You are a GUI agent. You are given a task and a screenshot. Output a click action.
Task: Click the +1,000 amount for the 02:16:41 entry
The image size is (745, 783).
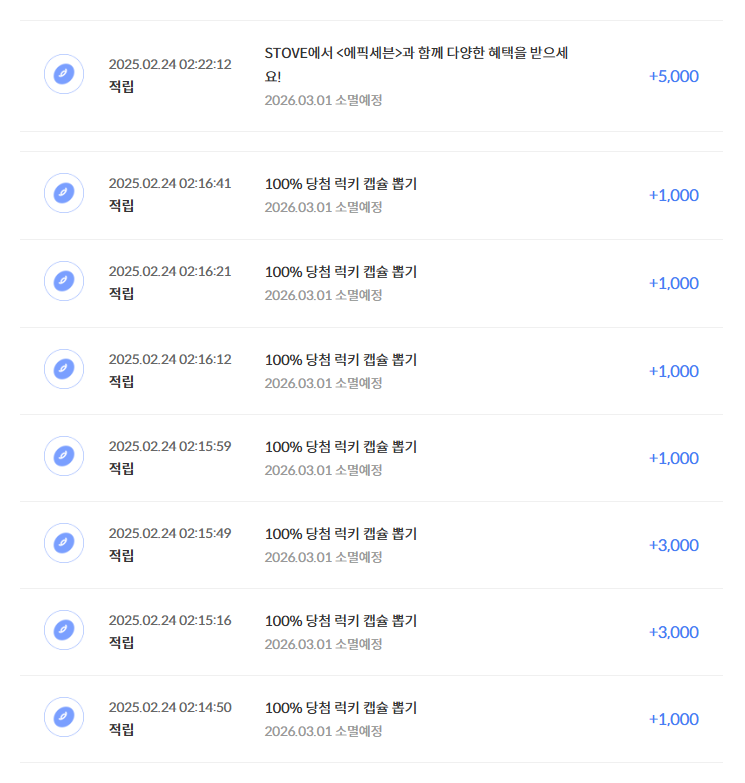[x=673, y=195]
